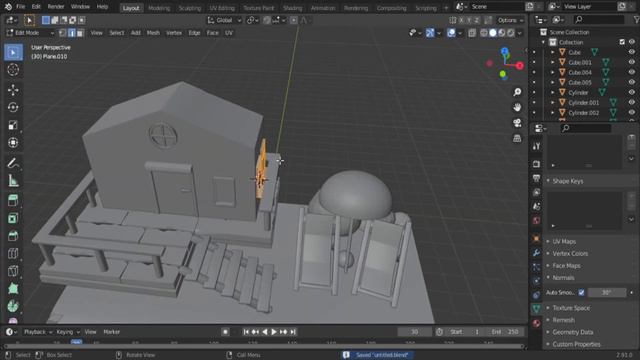Jump to the start frame
This screenshot has height=360, width=640.
point(246,332)
